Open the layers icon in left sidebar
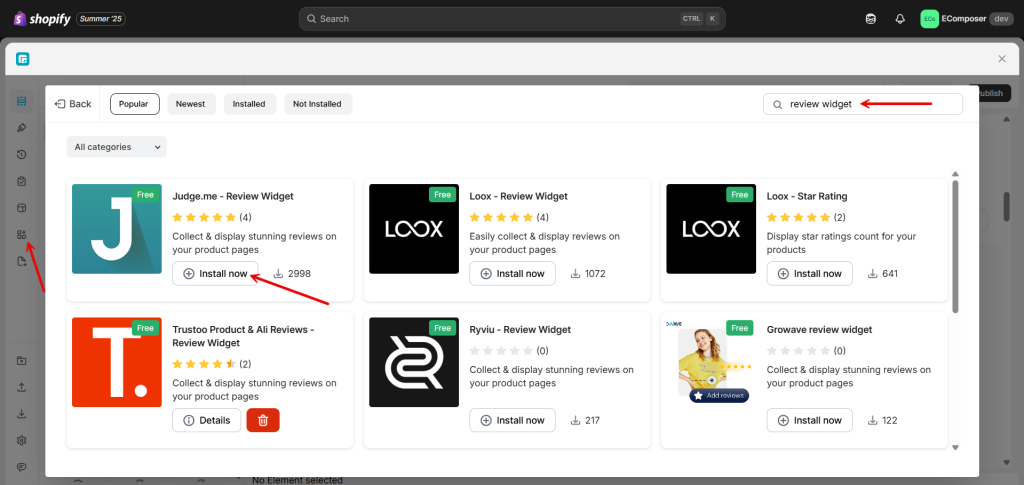1024x485 pixels. [22, 101]
